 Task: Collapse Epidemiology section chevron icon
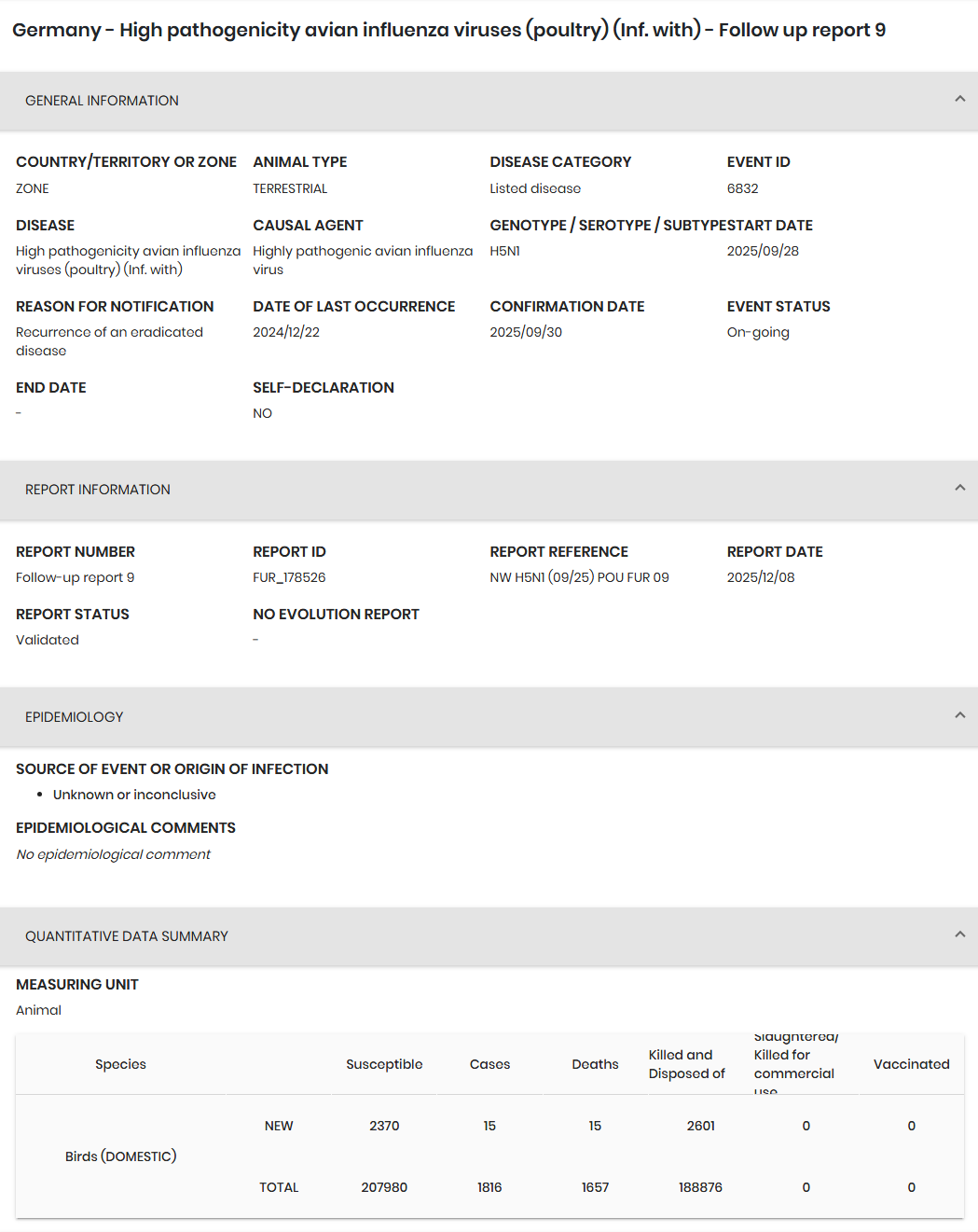(959, 715)
